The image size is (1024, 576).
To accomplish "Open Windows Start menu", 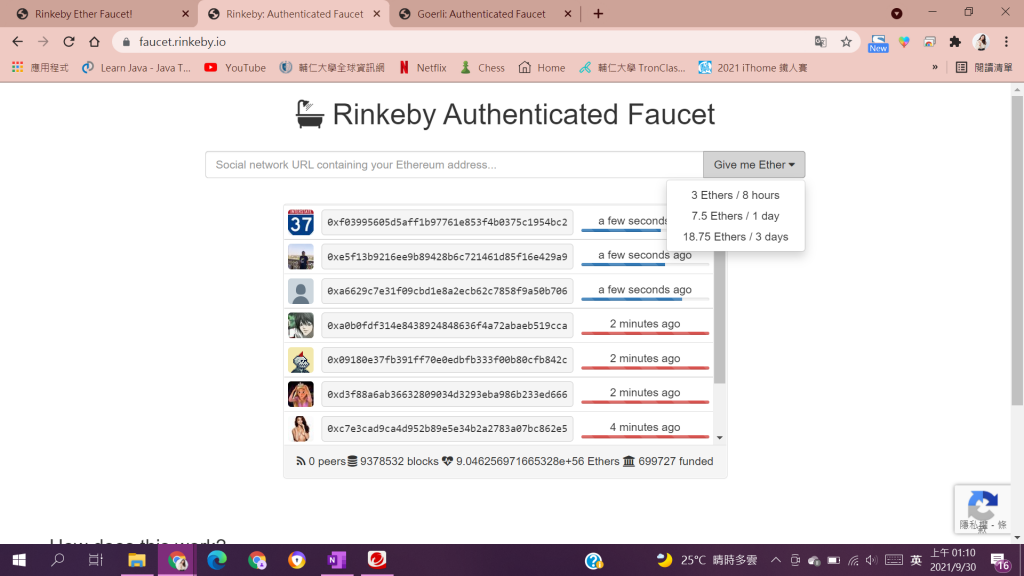I will click(x=19, y=560).
